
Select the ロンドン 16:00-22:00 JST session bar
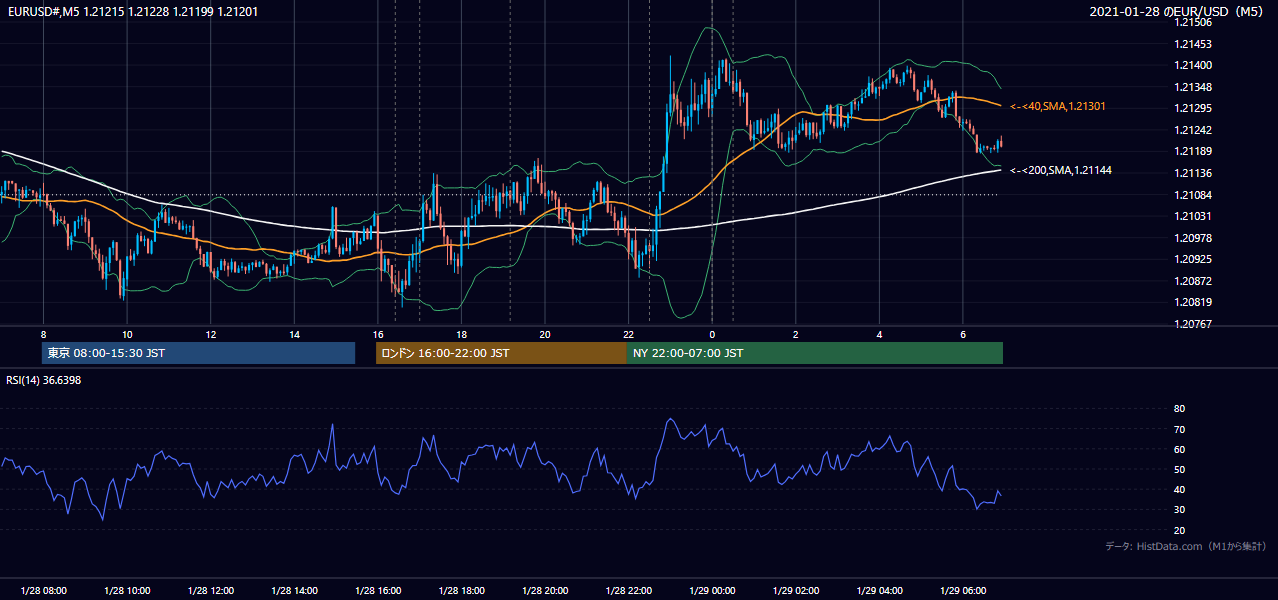[501, 353]
